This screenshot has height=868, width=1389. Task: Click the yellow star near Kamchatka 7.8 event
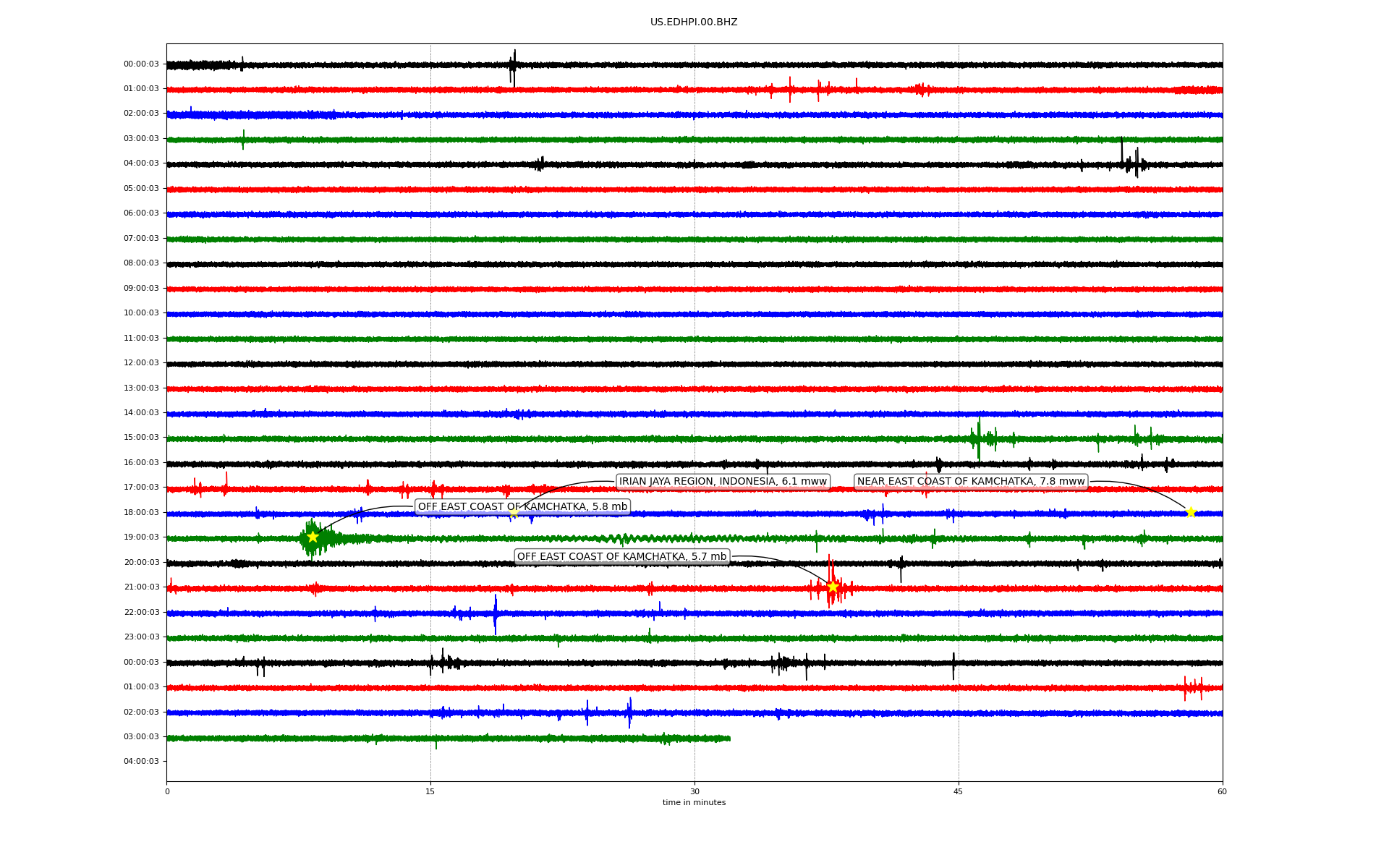[x=1191, y=512]
